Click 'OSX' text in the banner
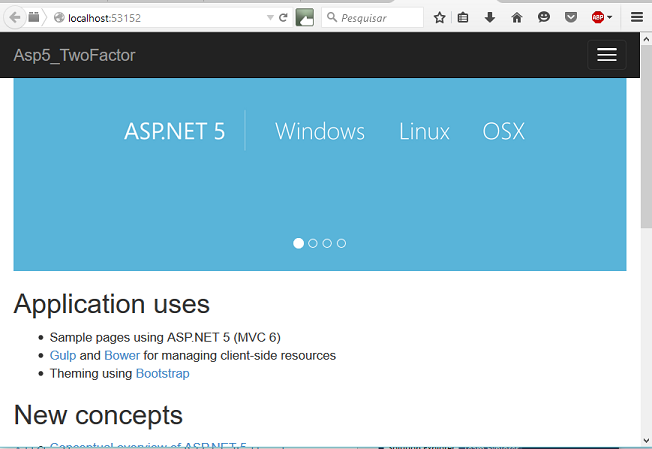The width and height of the screenshot is (652, 449). pos(504,131)
